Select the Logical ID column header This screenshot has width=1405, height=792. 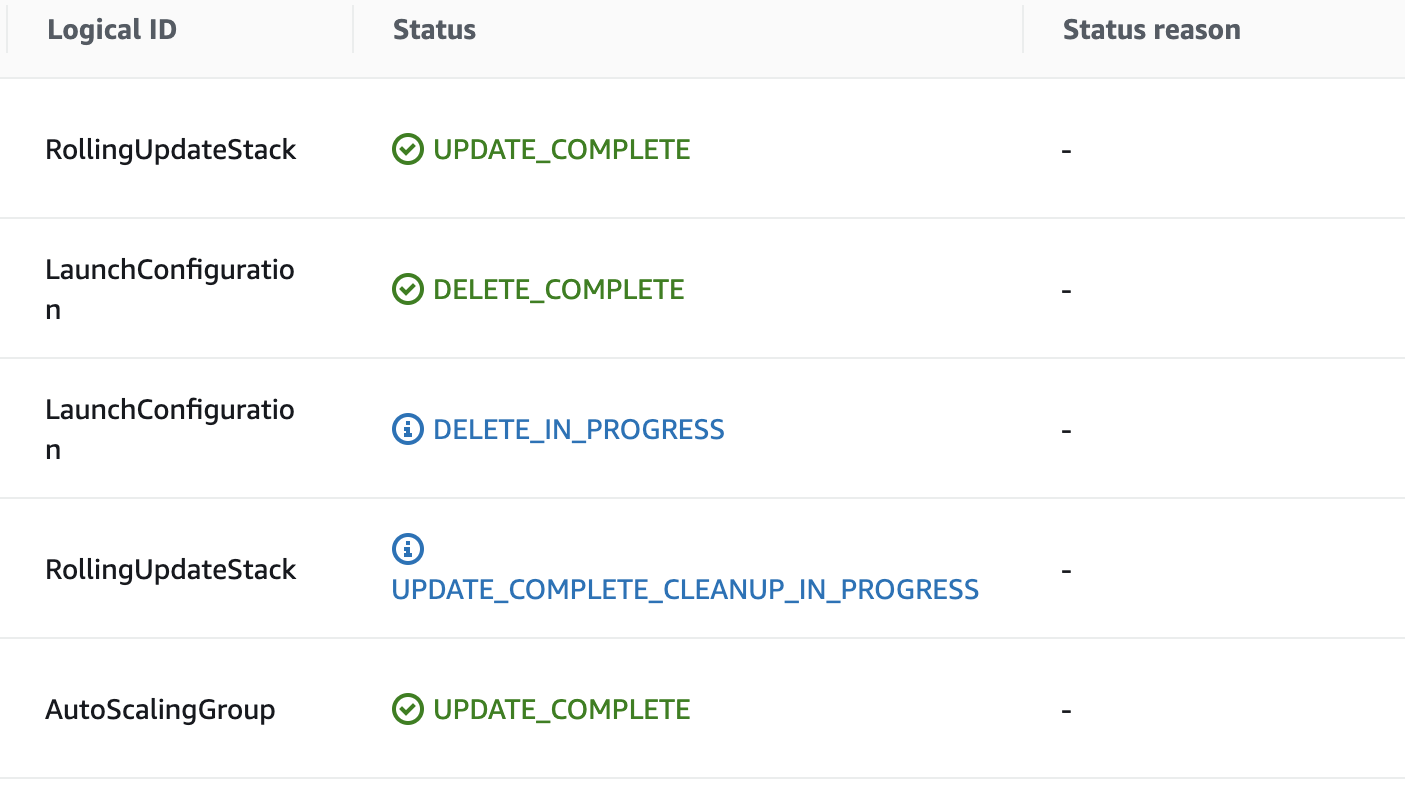112,30
